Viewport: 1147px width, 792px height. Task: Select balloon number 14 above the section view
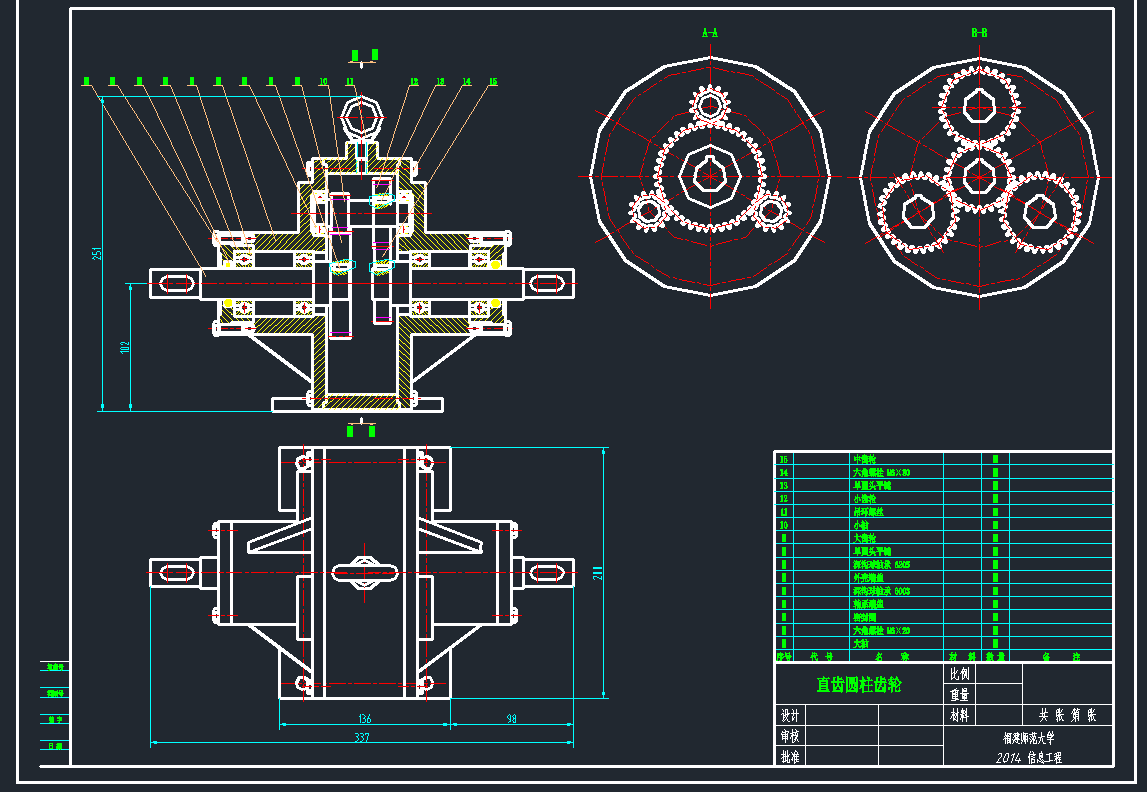tap(467, 81)
